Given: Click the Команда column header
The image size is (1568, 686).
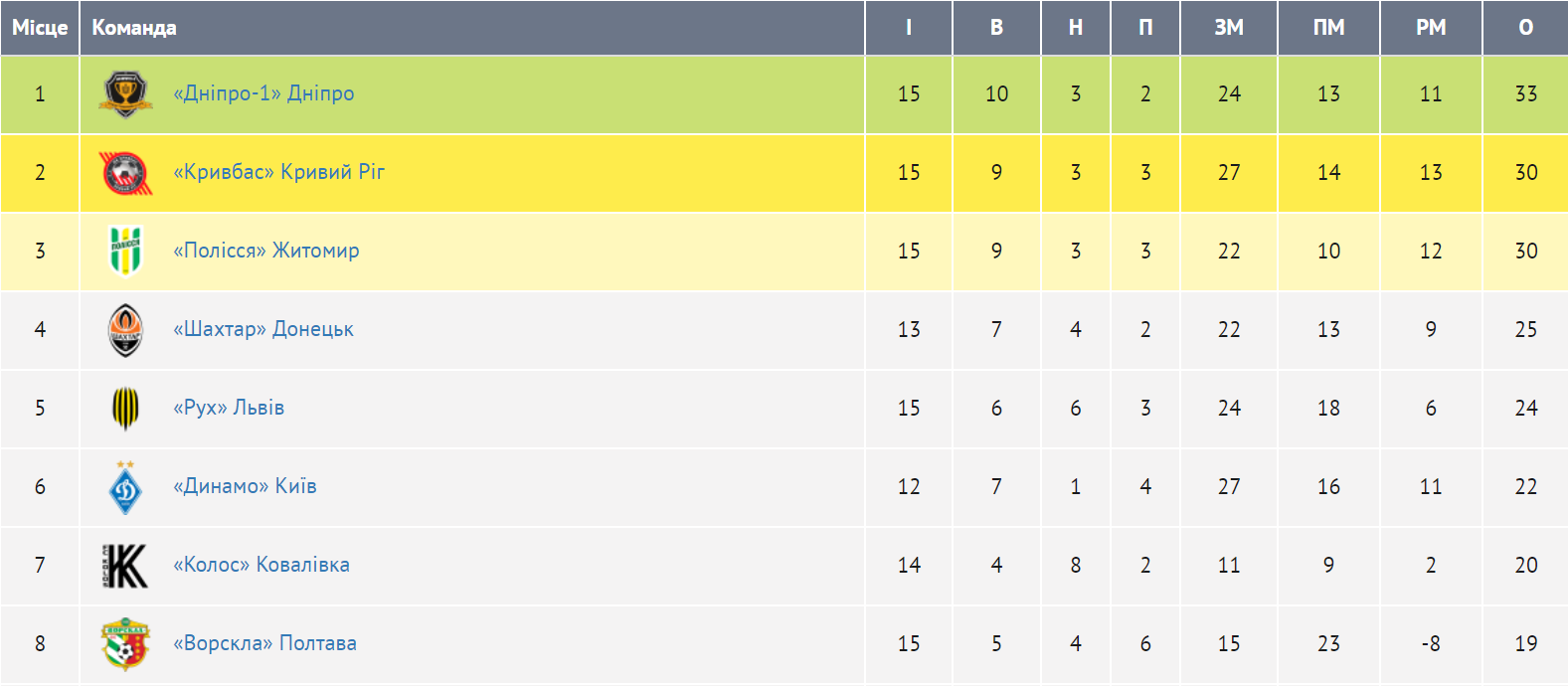Looking at the screenshot, I should point(134,28).
